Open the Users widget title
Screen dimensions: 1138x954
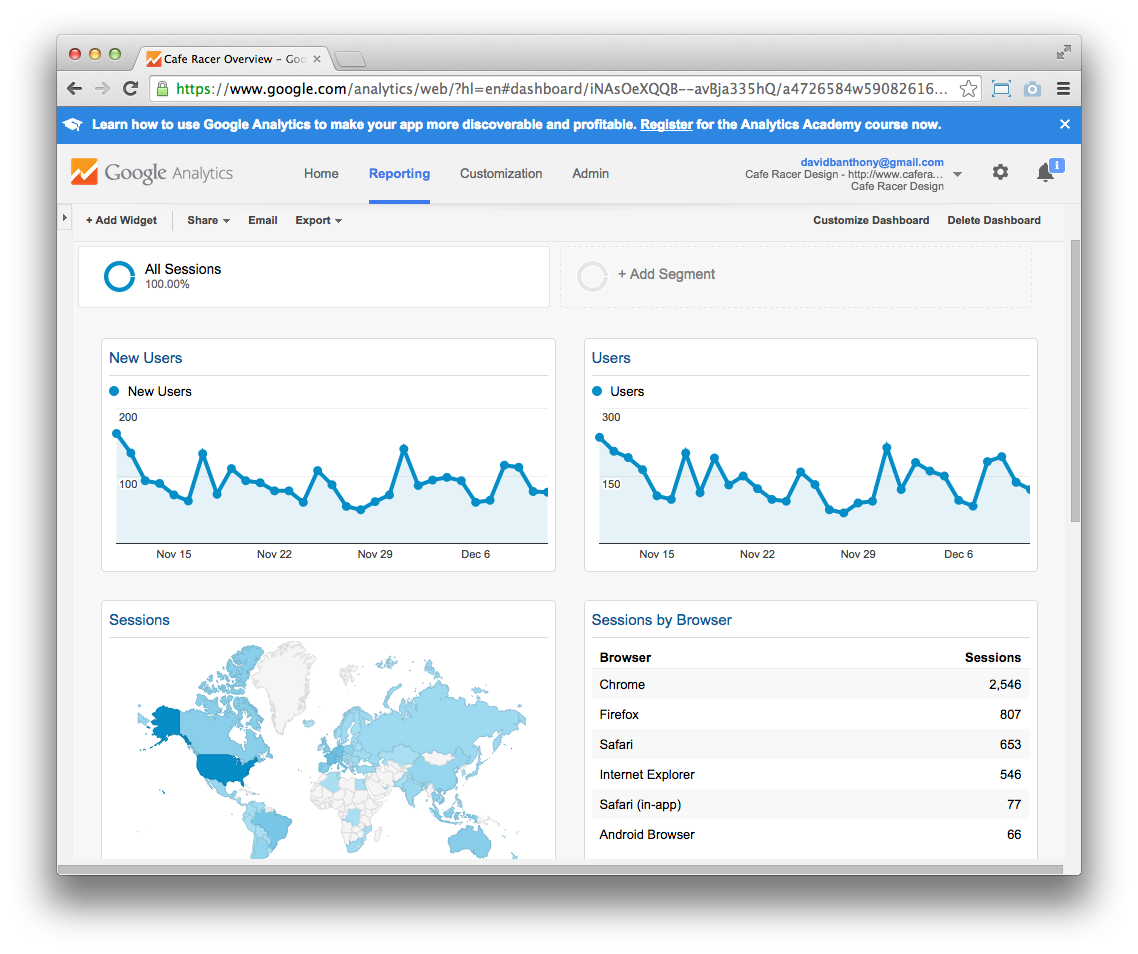coord(611,358)
